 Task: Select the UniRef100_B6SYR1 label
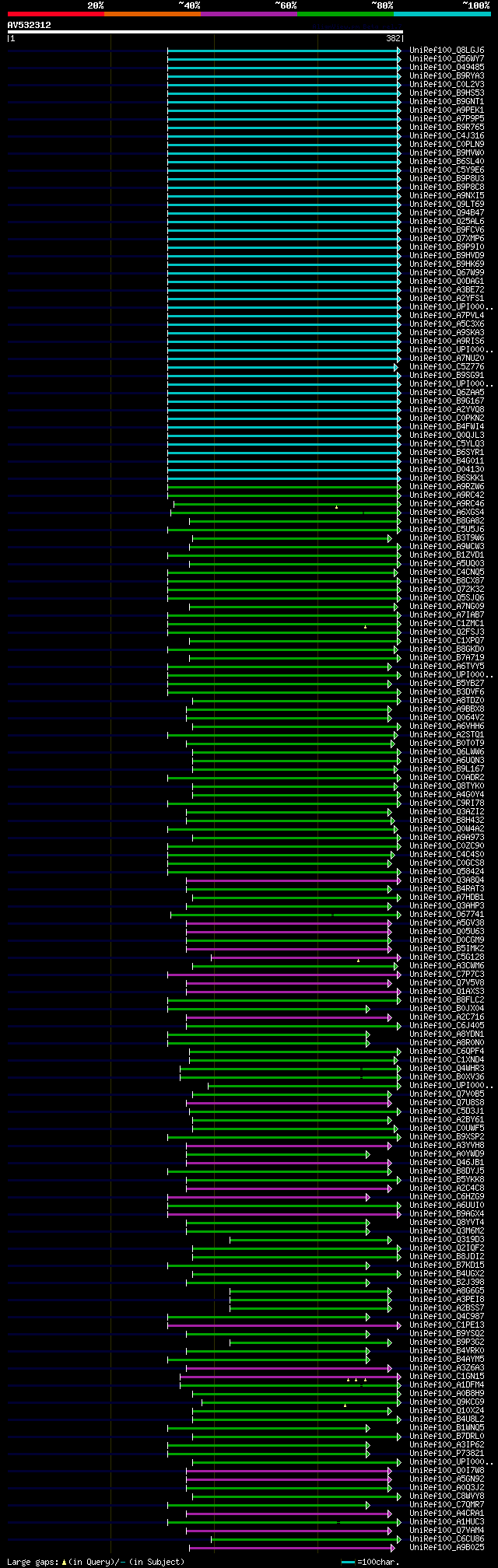point(447,452)
